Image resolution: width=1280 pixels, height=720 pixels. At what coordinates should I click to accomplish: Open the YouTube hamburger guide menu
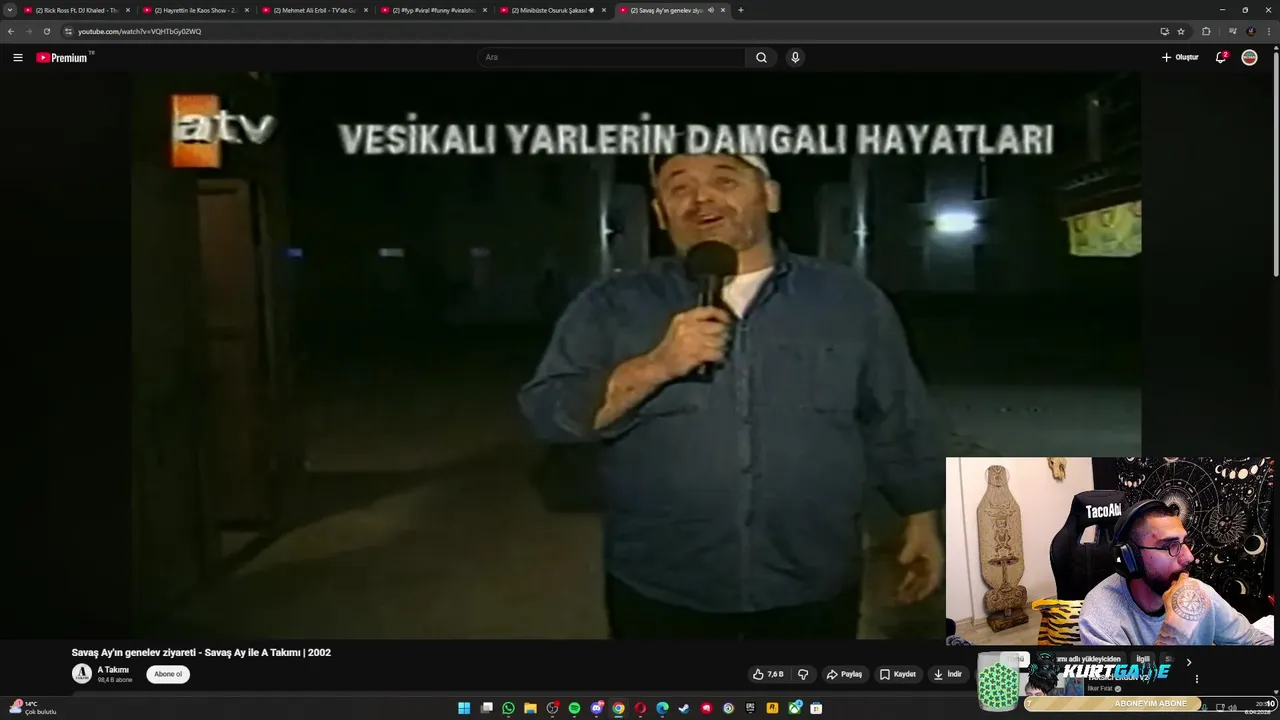point(17,57)
